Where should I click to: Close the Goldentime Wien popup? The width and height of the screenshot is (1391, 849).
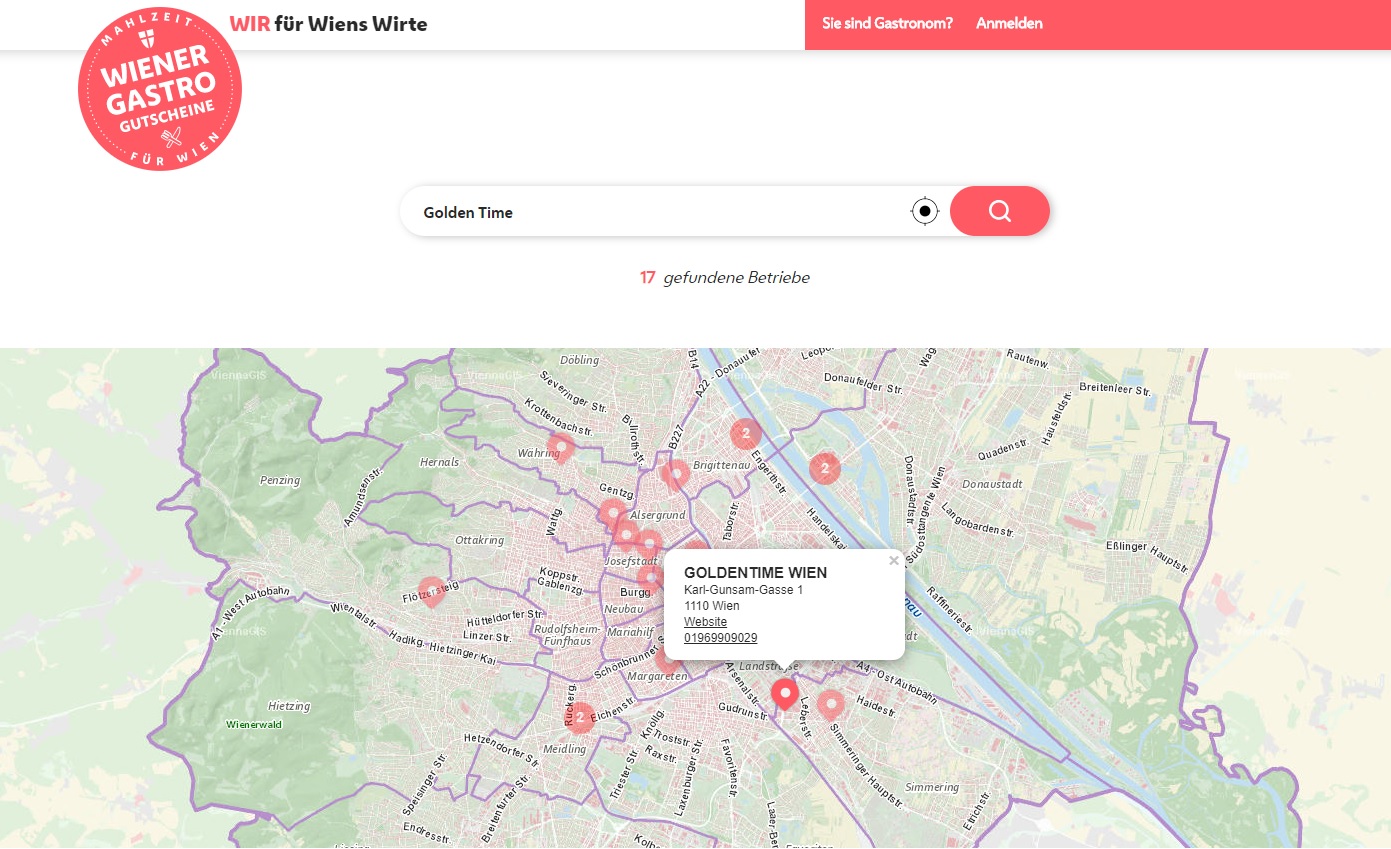(894, 561)
